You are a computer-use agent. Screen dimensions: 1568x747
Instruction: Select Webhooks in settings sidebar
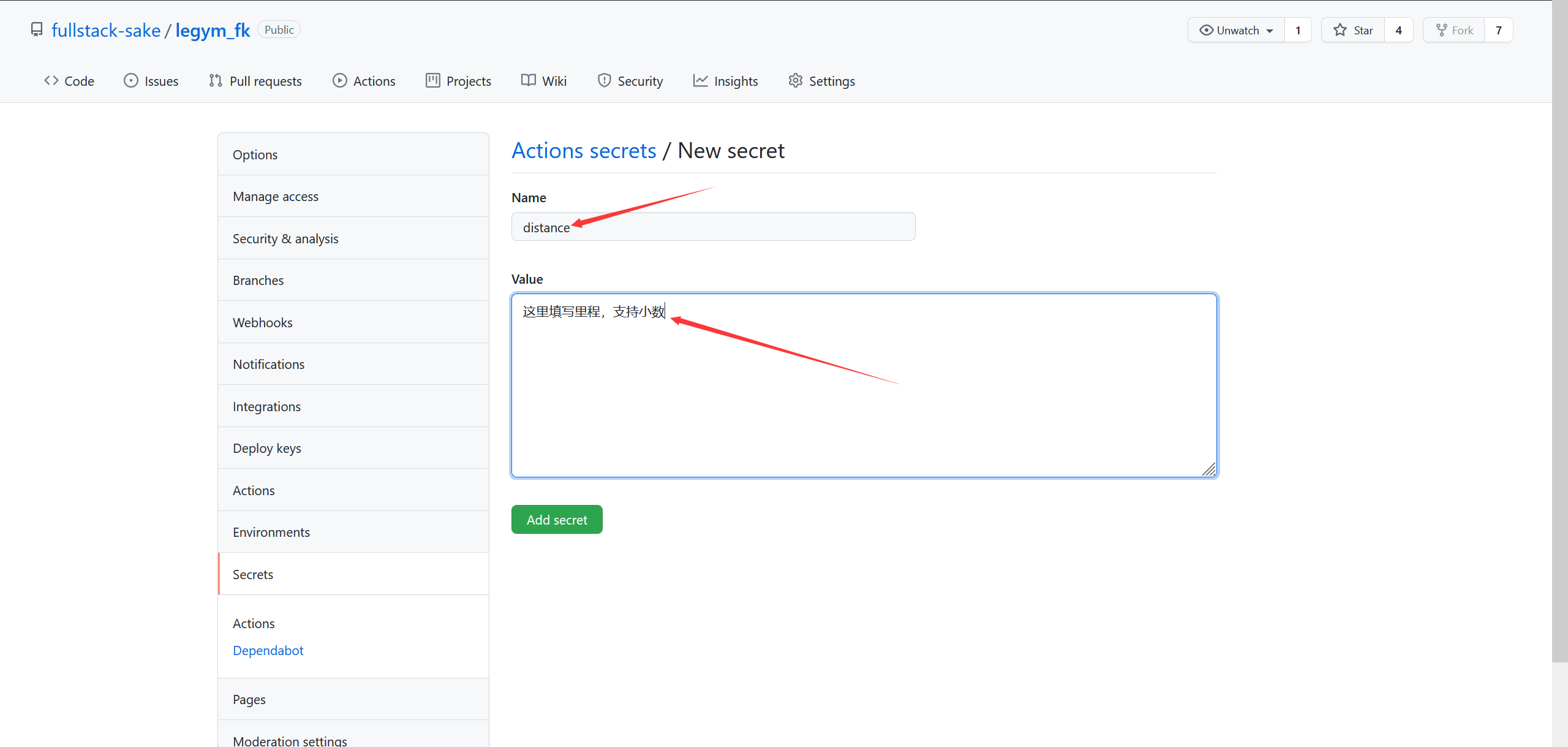pos(263,322)
